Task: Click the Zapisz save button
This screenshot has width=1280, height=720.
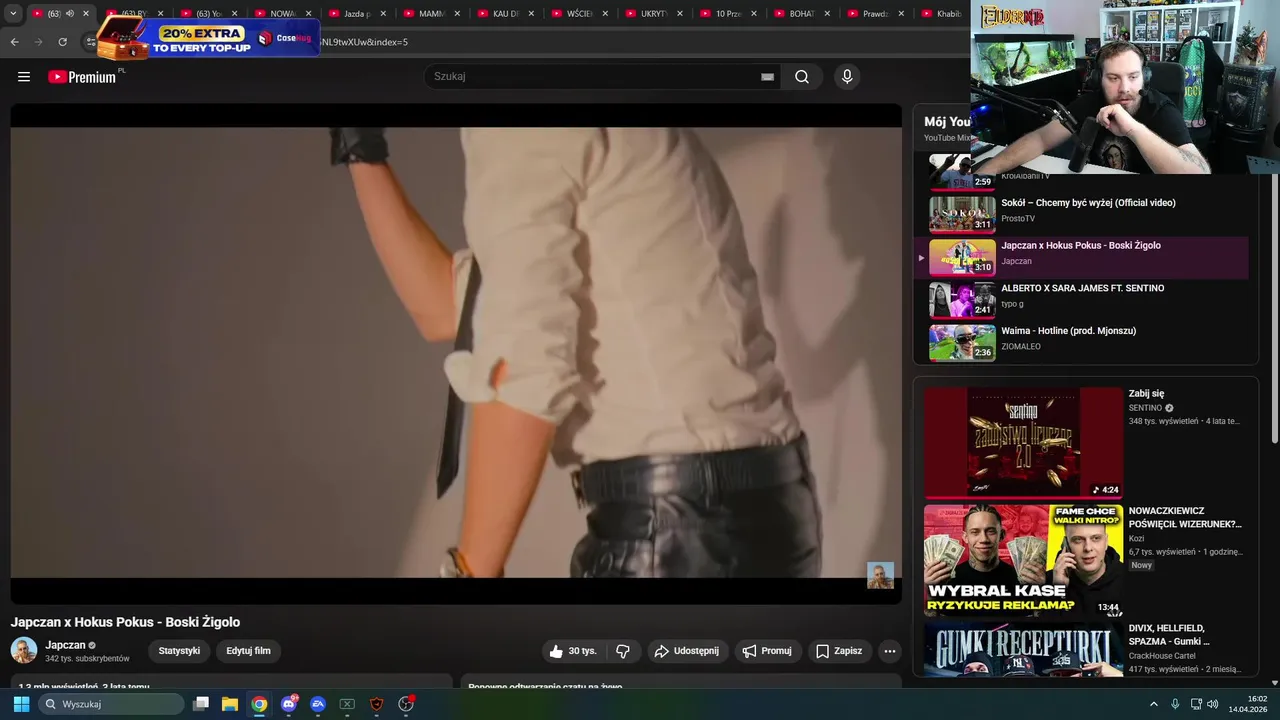Action: [839, 651]
